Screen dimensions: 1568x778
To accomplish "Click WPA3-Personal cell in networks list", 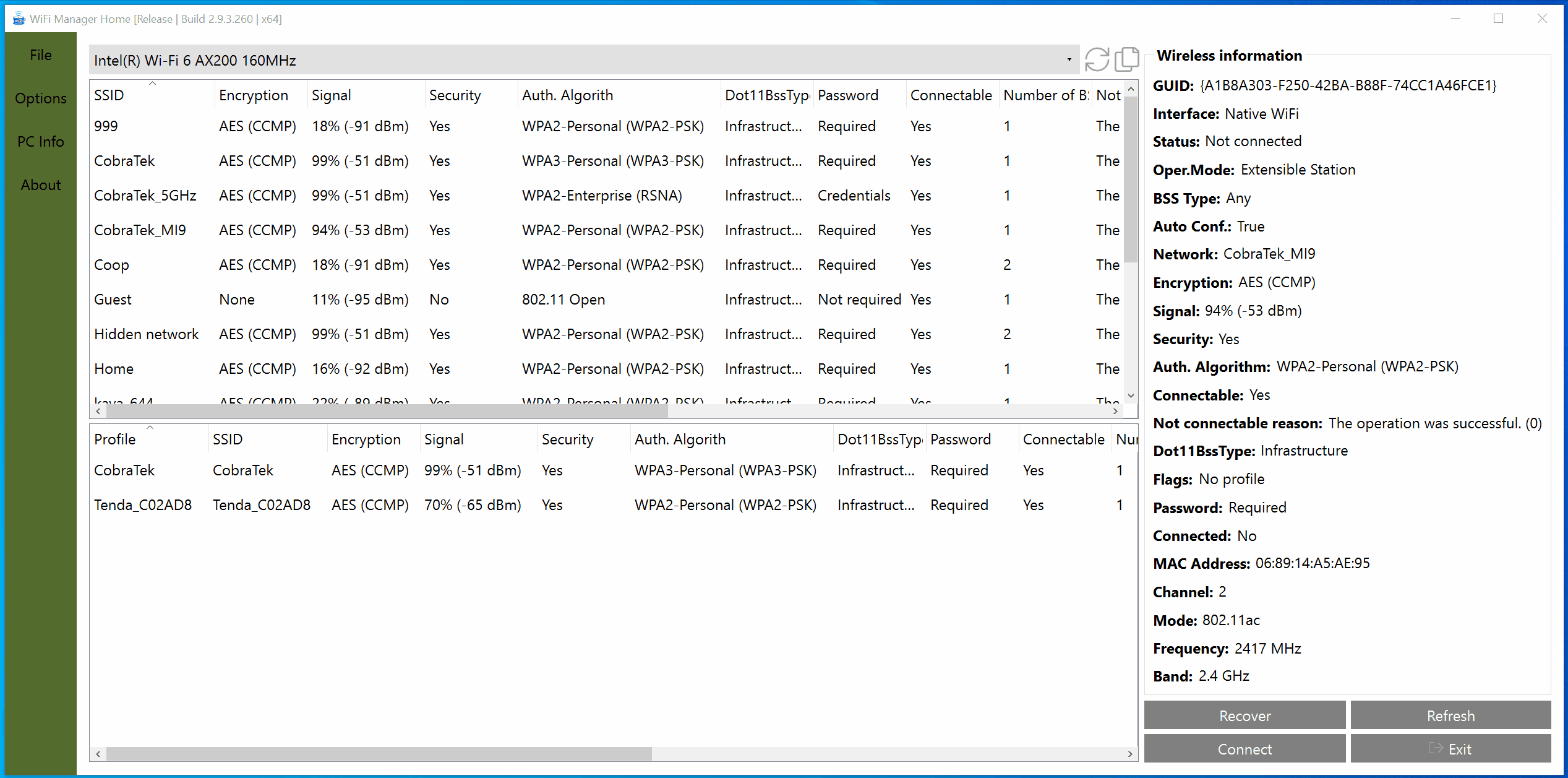I will tap(612, 161).
